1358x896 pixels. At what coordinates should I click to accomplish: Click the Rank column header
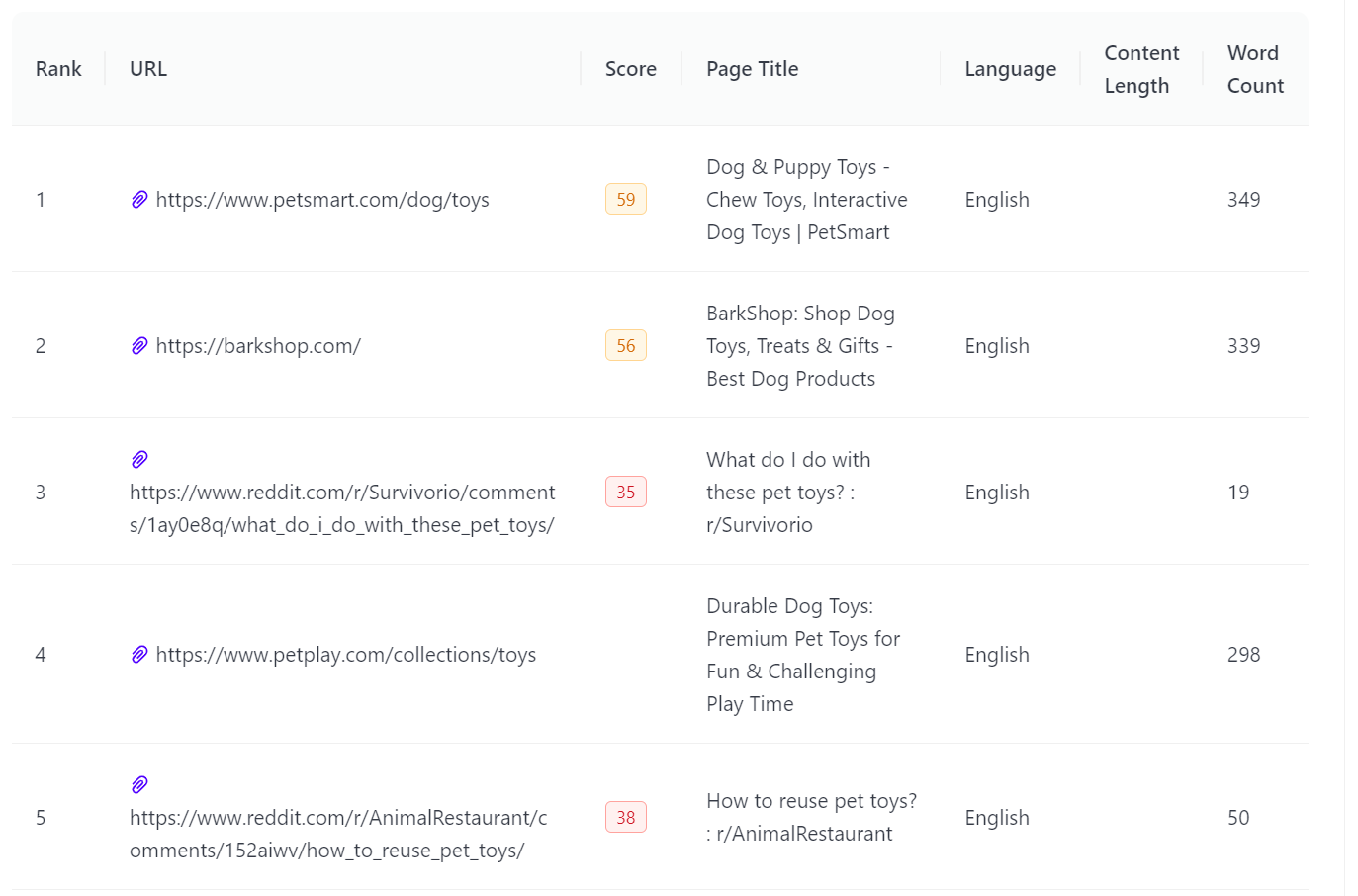click(58, 69)
